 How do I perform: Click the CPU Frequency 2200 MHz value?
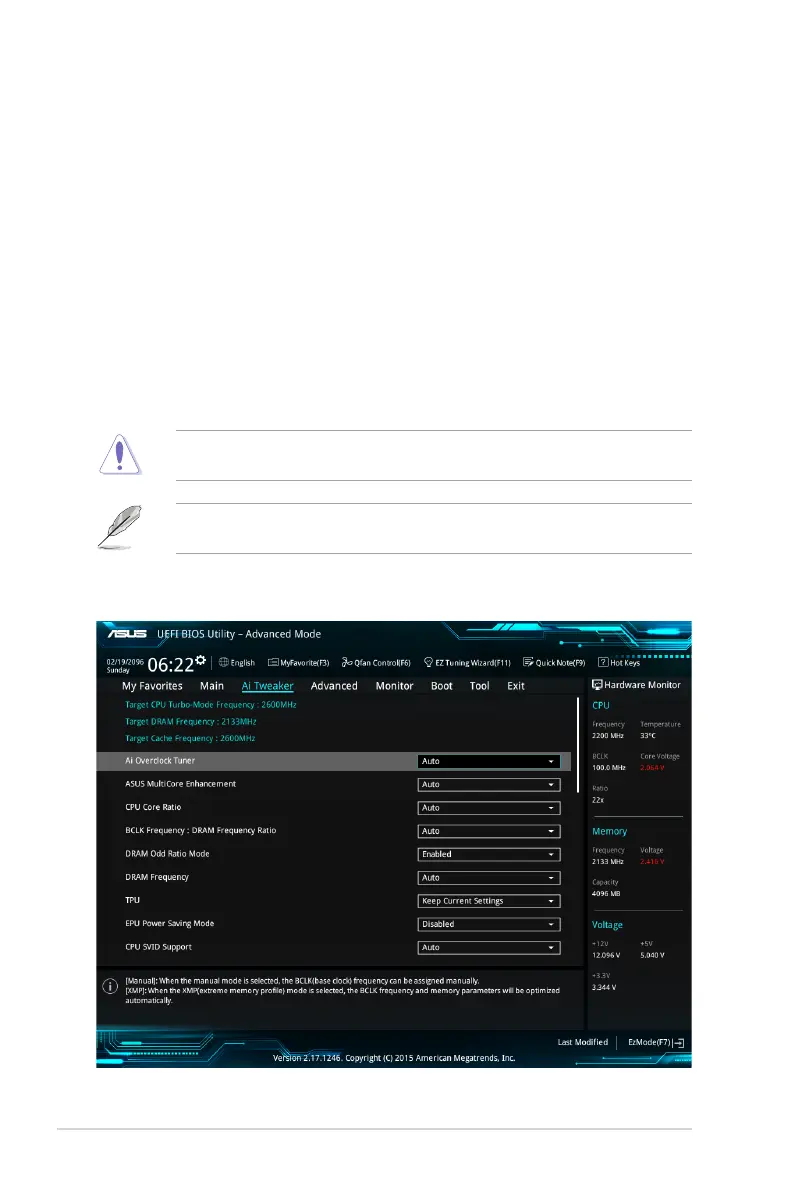(608, 736)
